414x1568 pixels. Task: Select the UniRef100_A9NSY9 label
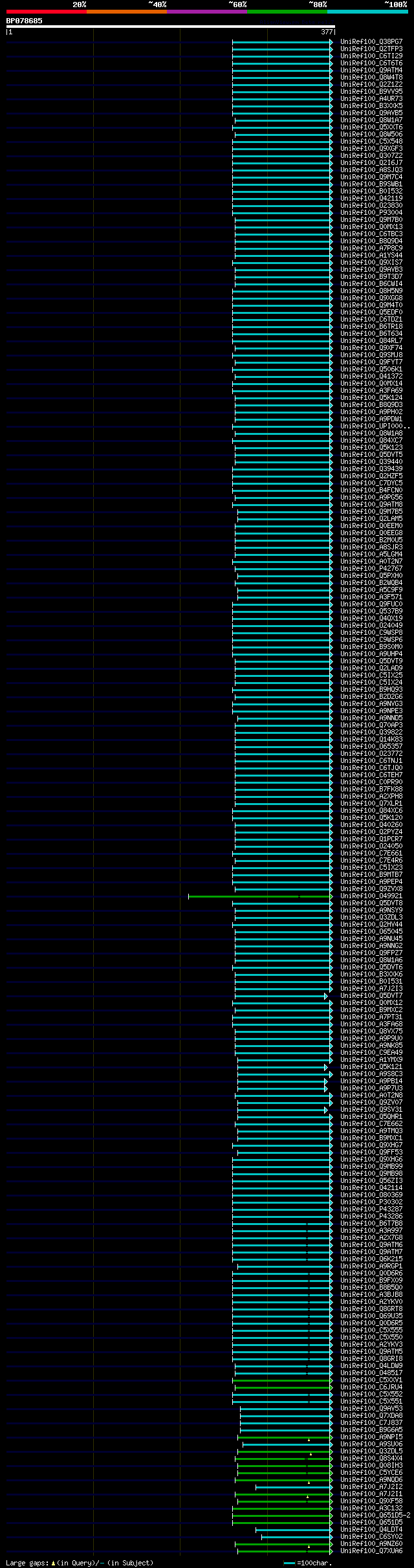pyautogui.click(x=371, y=911)
